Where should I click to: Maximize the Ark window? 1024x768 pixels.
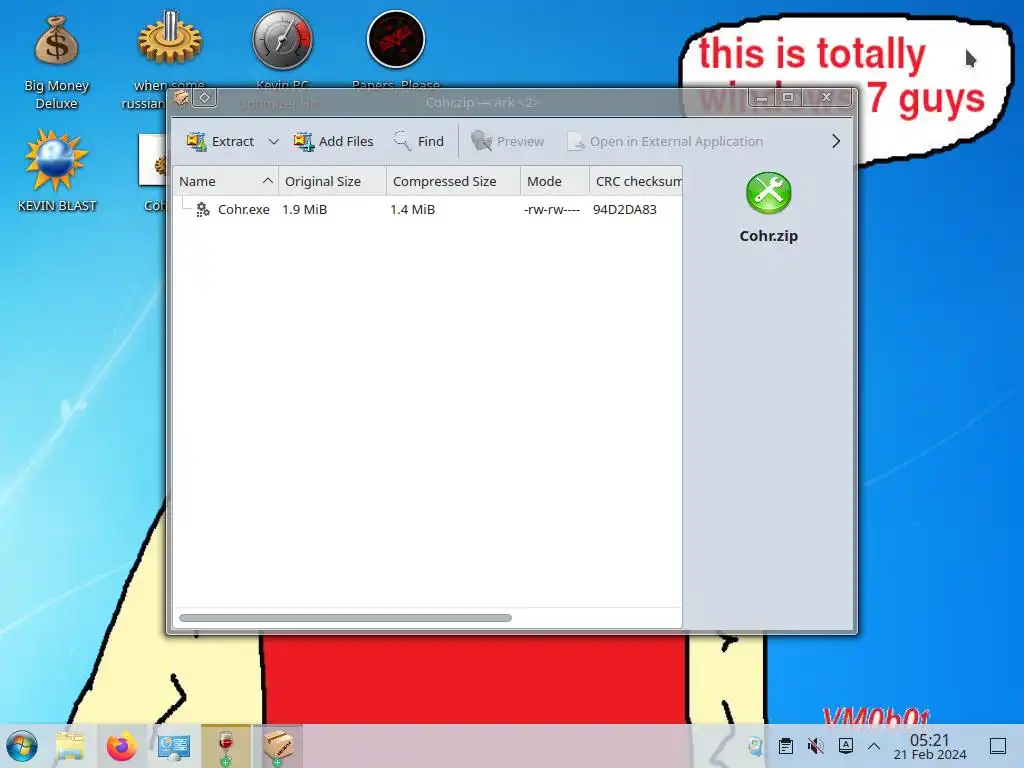pos(788,97)
